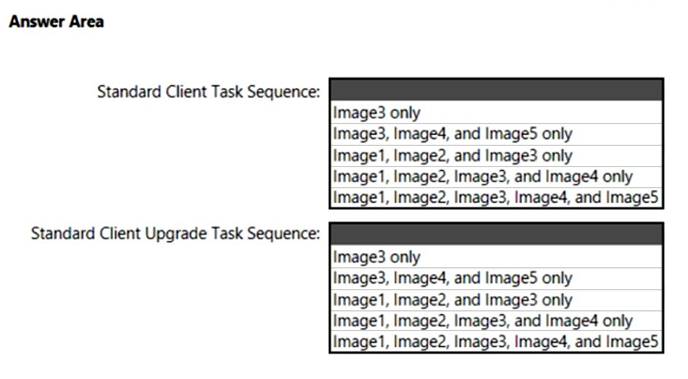This screenshot has width=688, height=379.
Task: Click the 'Standard Client Task Sequence:' label
Action: tap(208, 92)
